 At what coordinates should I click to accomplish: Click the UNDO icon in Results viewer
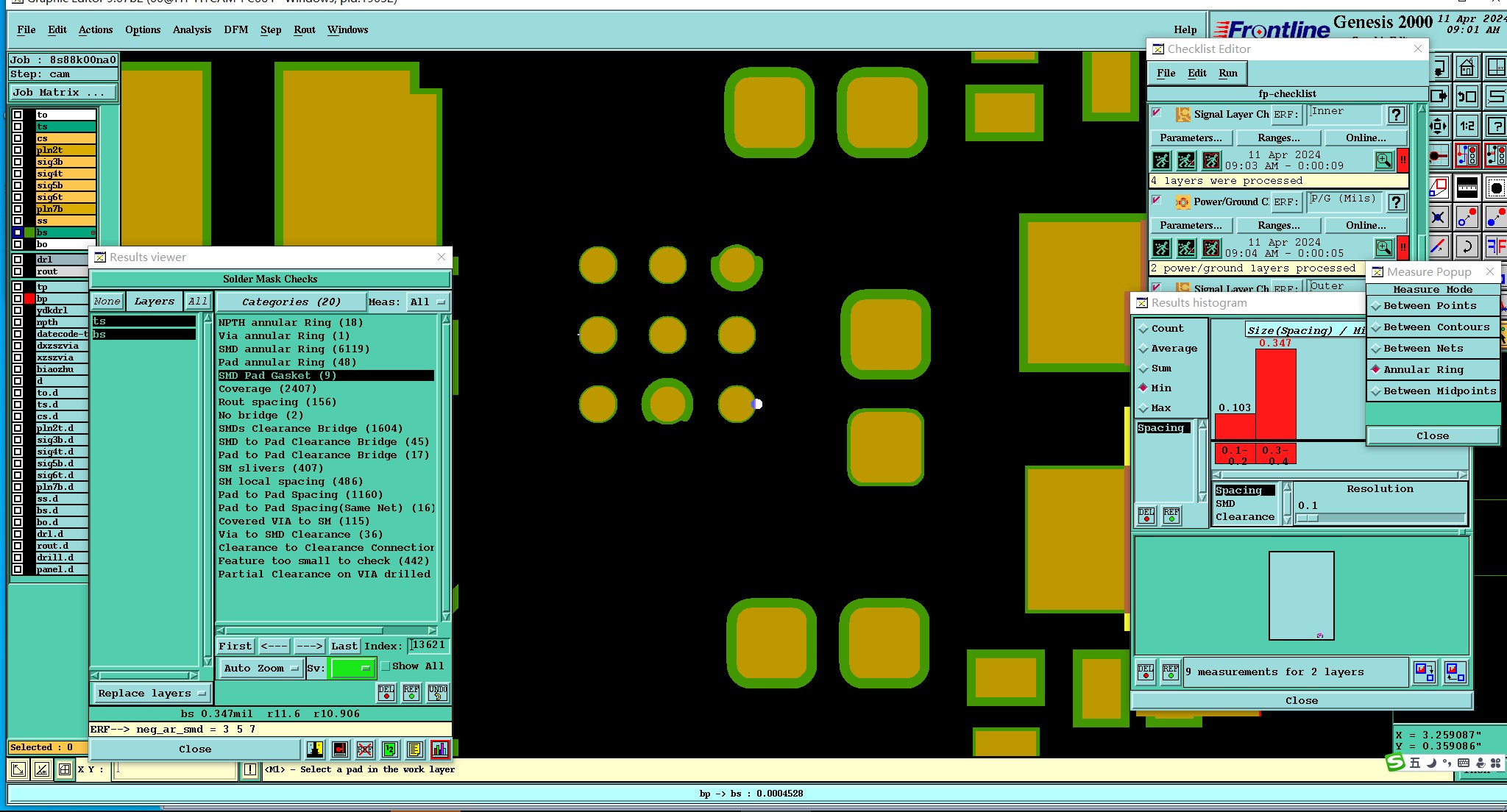(438, 692)
